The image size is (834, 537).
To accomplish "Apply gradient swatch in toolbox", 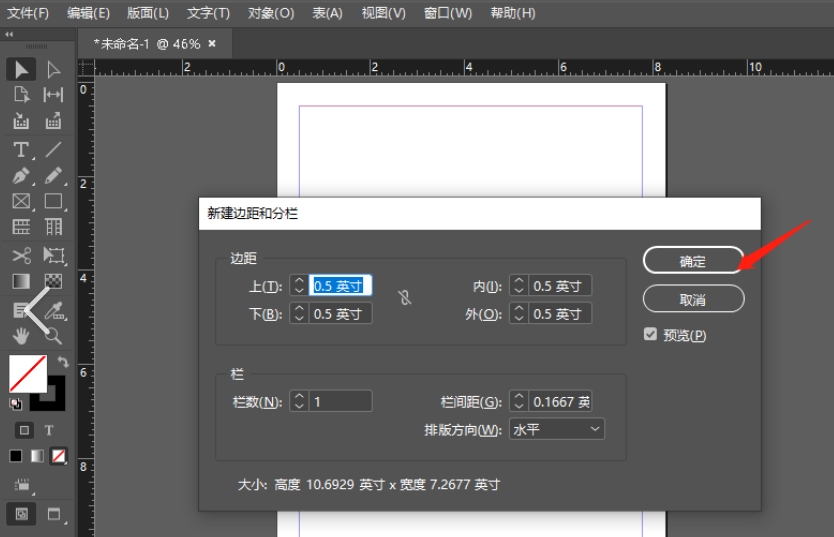I will click(37, 456).
